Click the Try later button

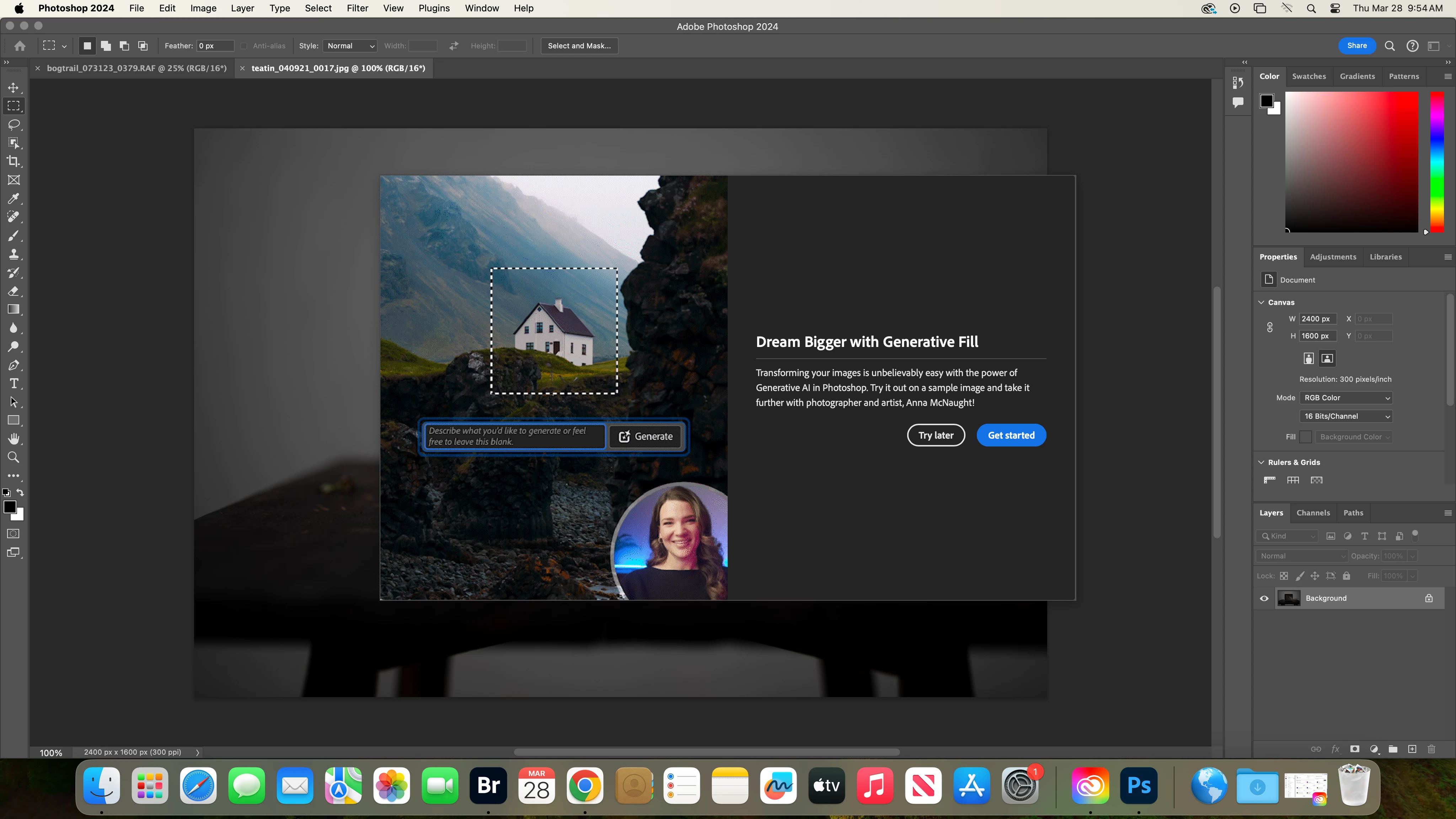936,435
